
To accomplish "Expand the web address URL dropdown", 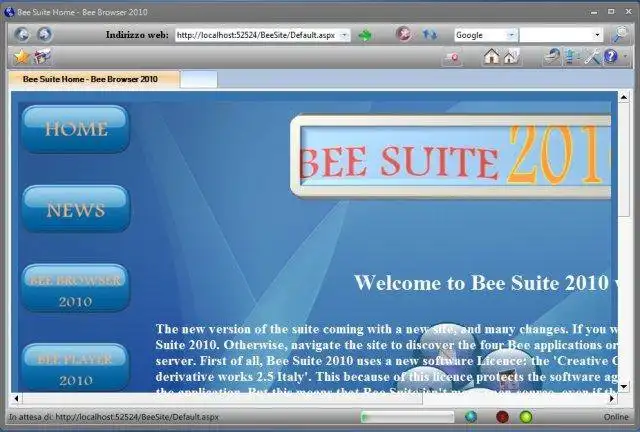I will tap(344, 35).
